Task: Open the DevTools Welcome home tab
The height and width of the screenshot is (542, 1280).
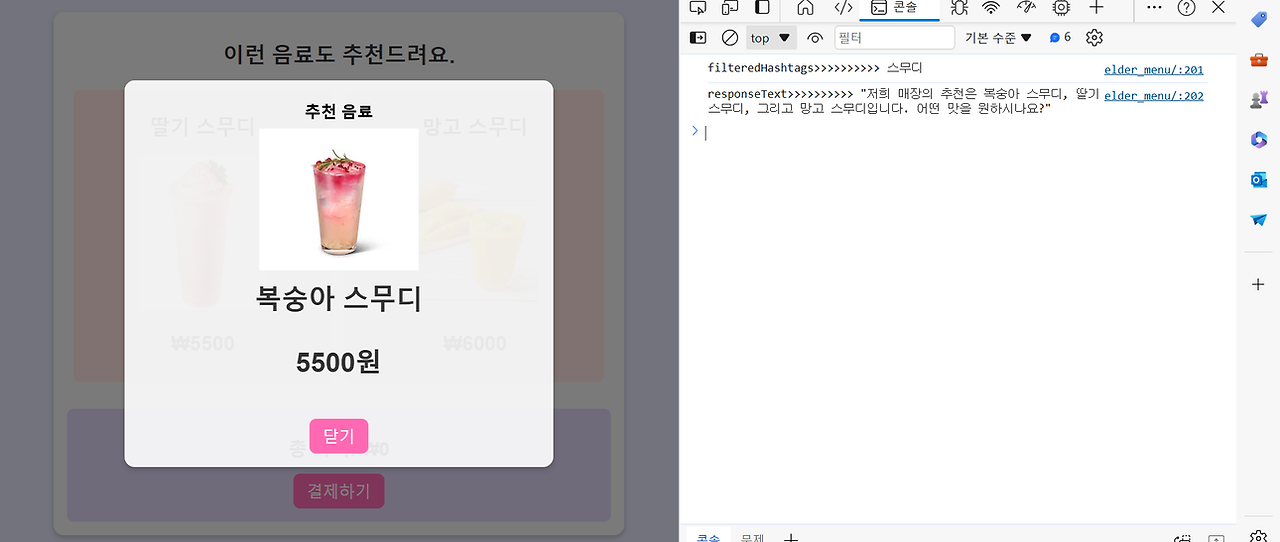Action: coord(805,8)
